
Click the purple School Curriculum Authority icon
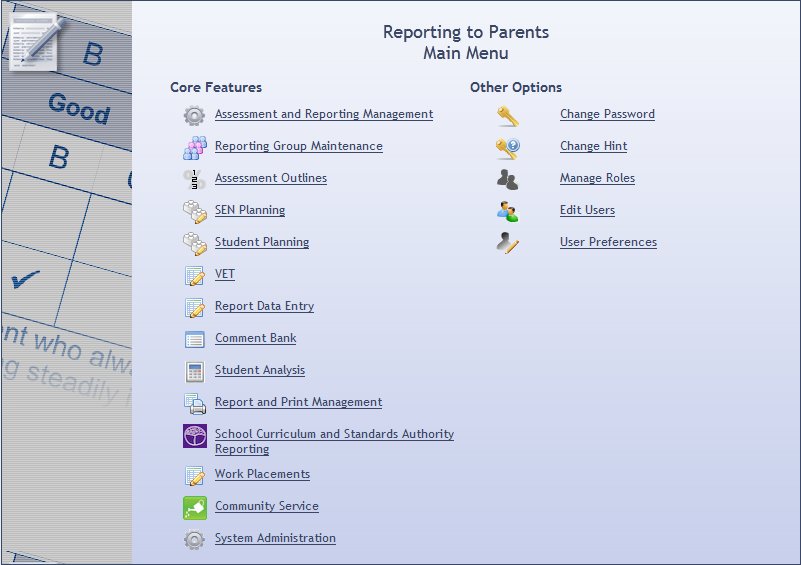(194, 436)
